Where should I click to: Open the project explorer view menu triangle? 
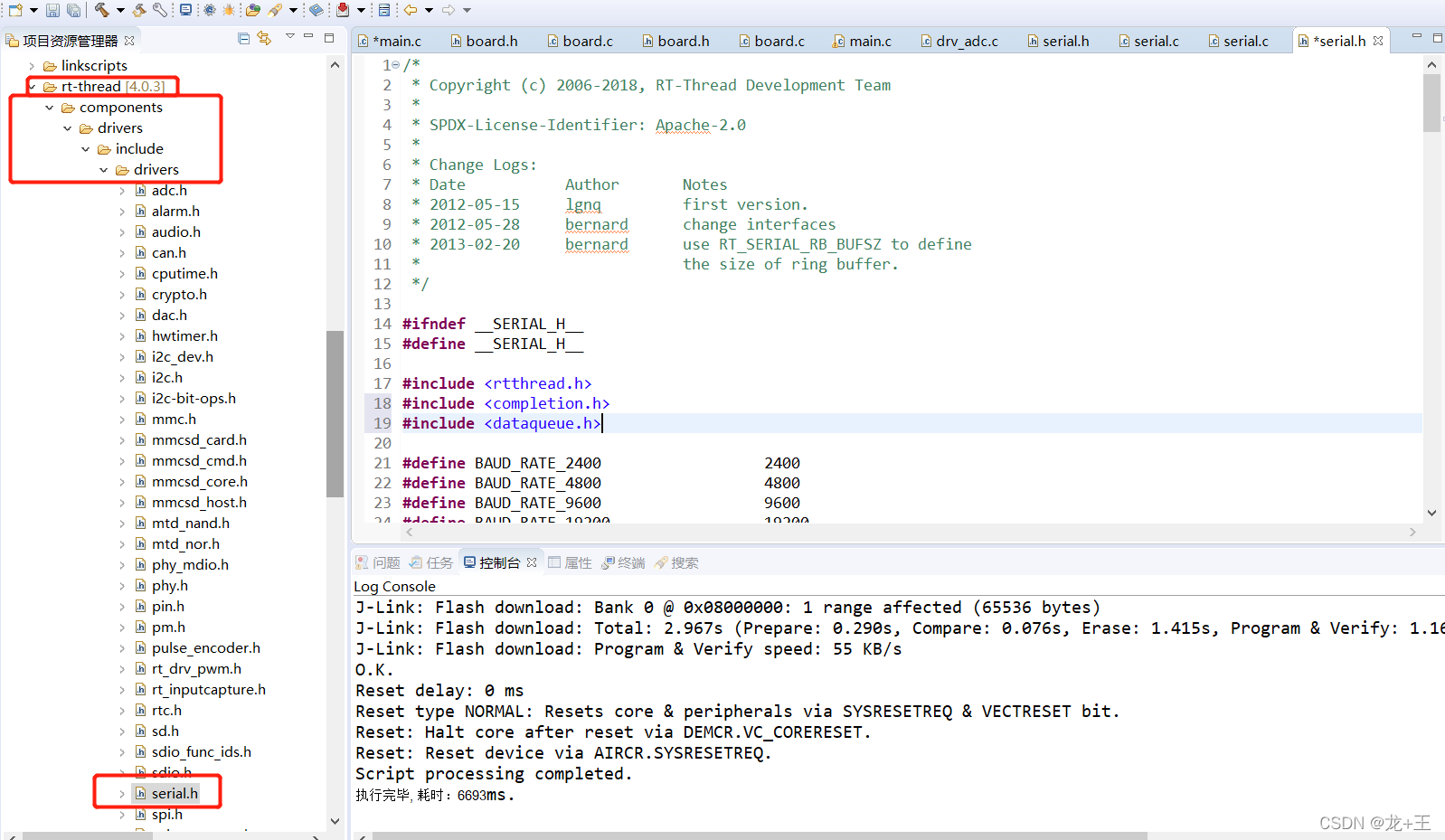point(290,36)
